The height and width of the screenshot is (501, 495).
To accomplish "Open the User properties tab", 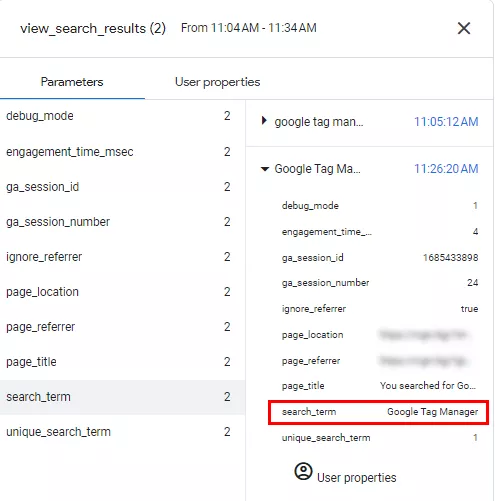I will [x=217, y=82].
